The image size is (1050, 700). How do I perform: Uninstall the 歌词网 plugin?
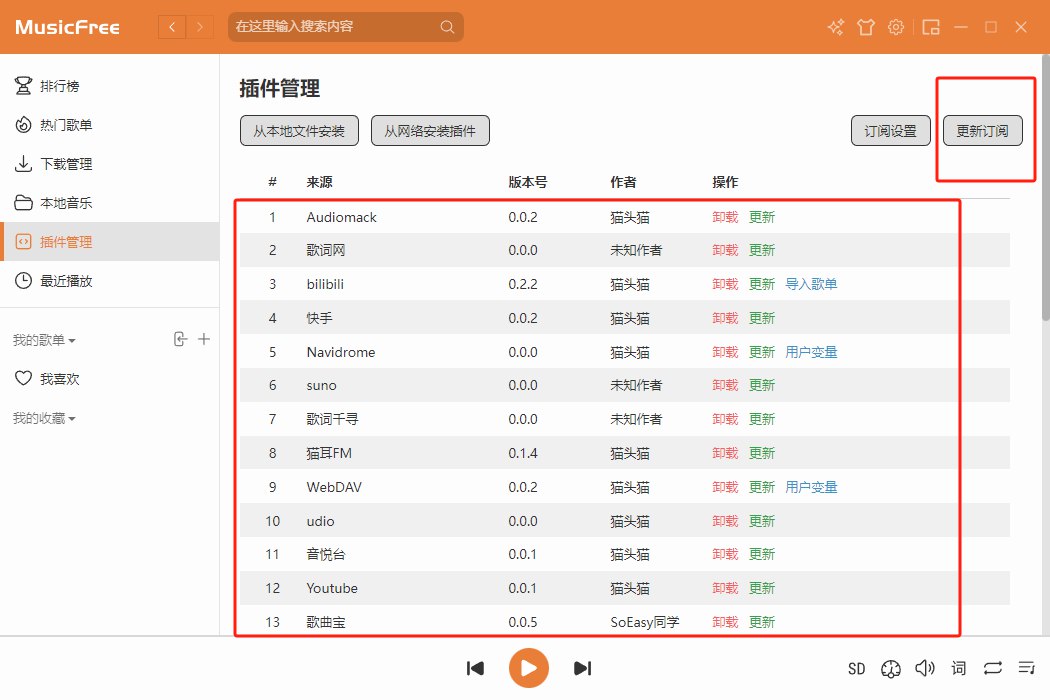tap(725, 250)
